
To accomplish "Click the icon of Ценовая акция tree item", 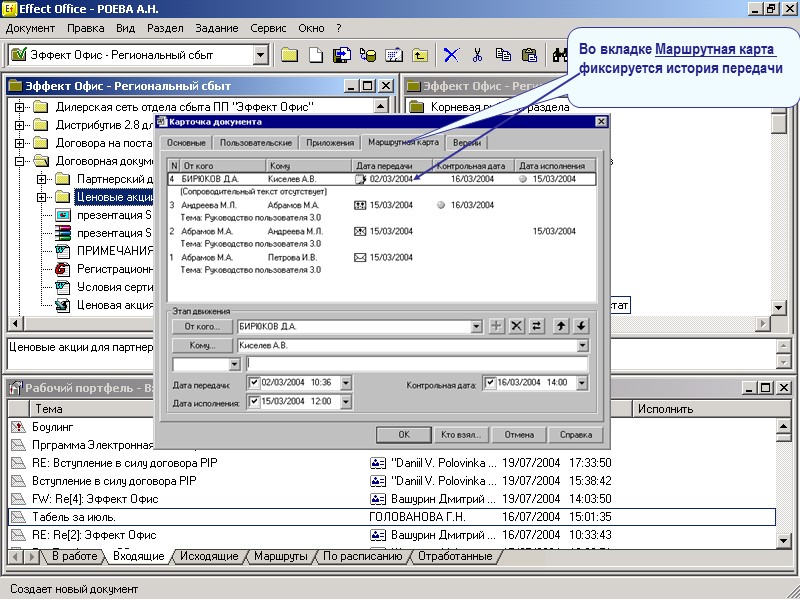I will (x=62, y=305).
